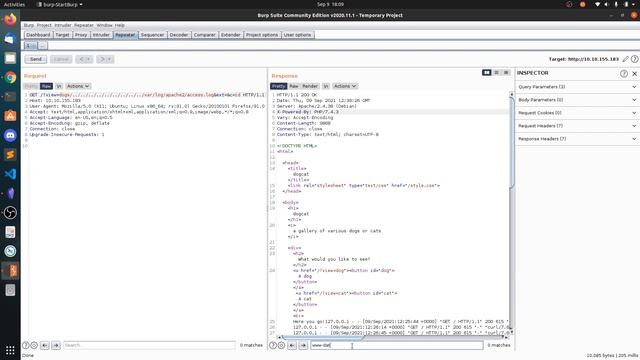Switch to the Proxy tab
The width and height of the screenshot is (640, 360).
coord(81,35)
